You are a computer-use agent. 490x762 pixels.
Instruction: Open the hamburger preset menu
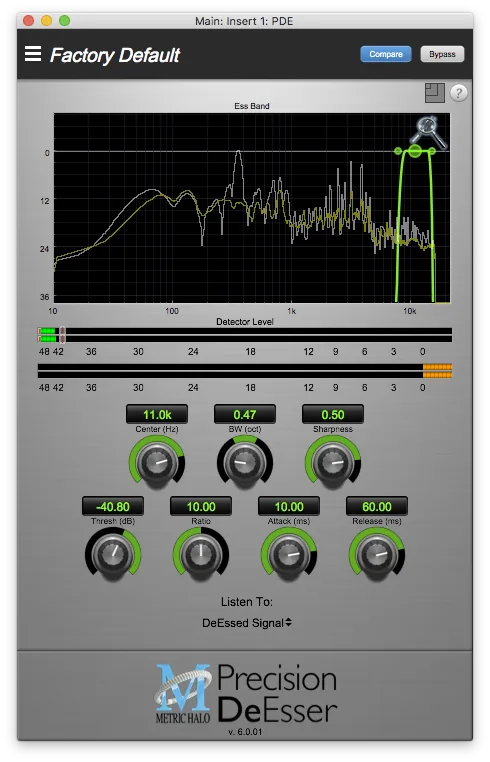point(33,53)
